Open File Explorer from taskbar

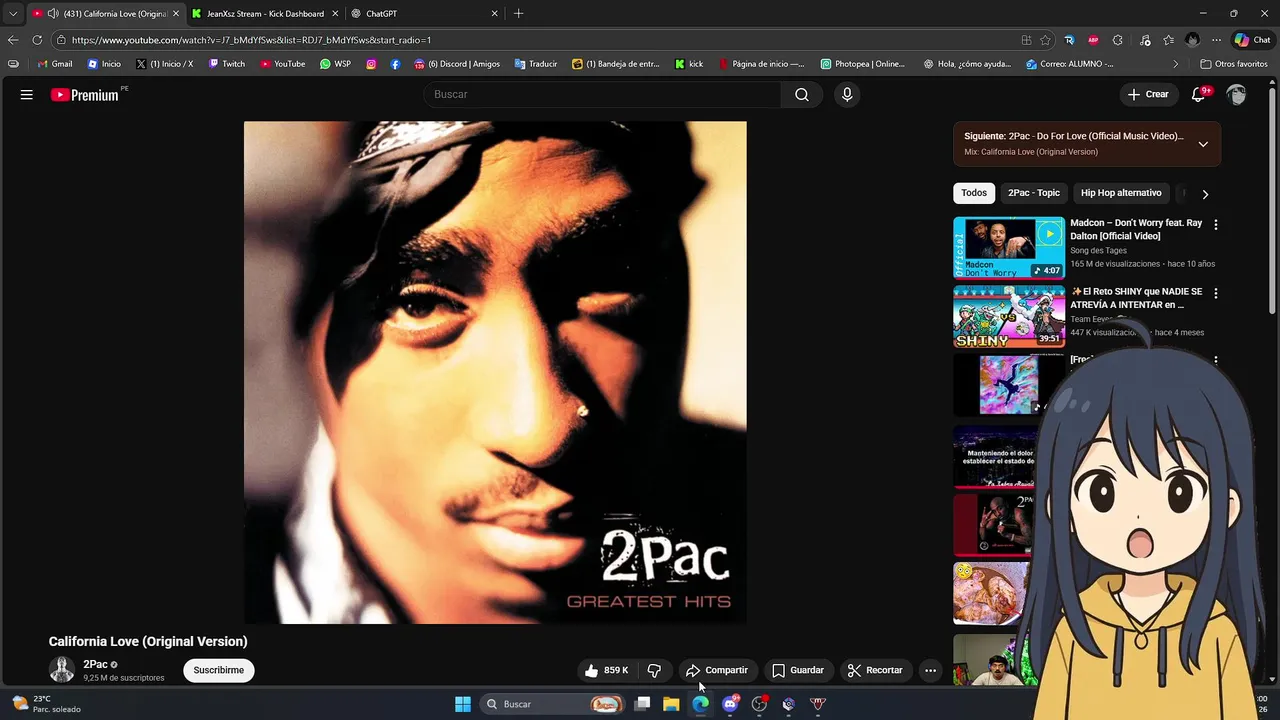click(x=671, y=704)
